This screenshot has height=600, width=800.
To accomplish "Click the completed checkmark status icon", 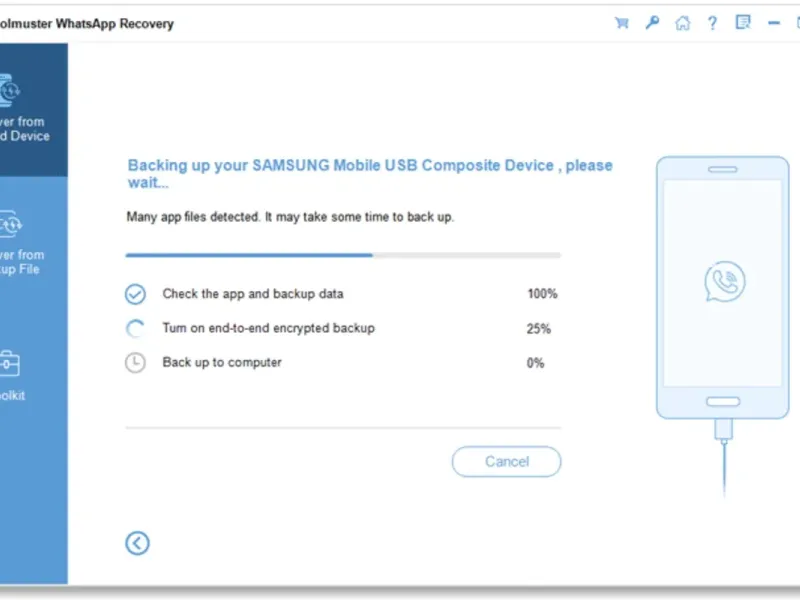I will click(x=135, y=294).
